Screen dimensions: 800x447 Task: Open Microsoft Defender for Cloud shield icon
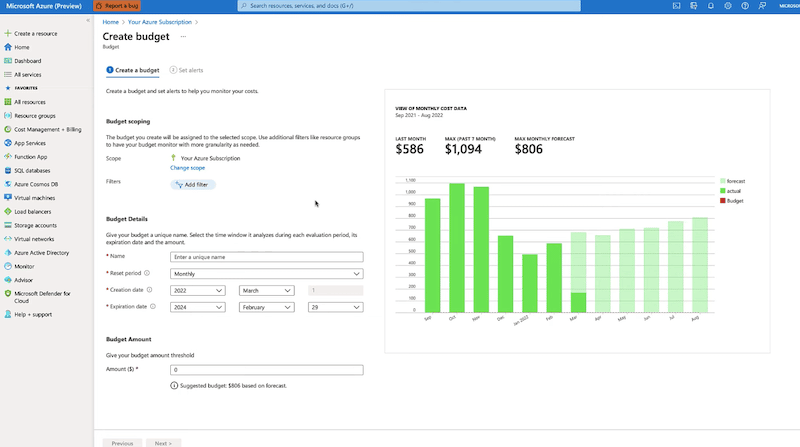click(8, 294)
